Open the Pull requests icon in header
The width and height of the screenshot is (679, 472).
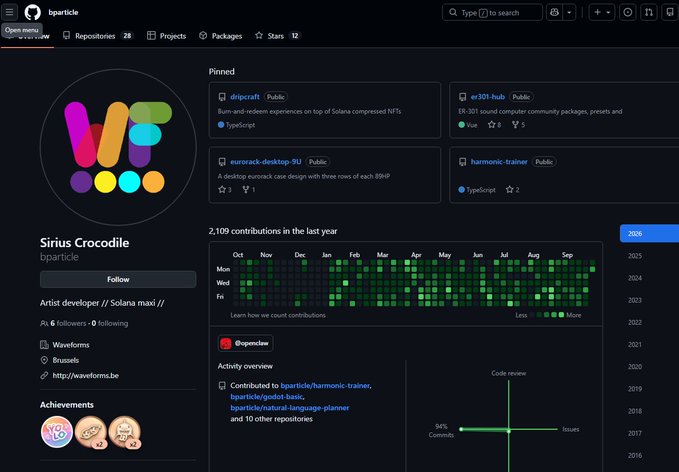649,13
